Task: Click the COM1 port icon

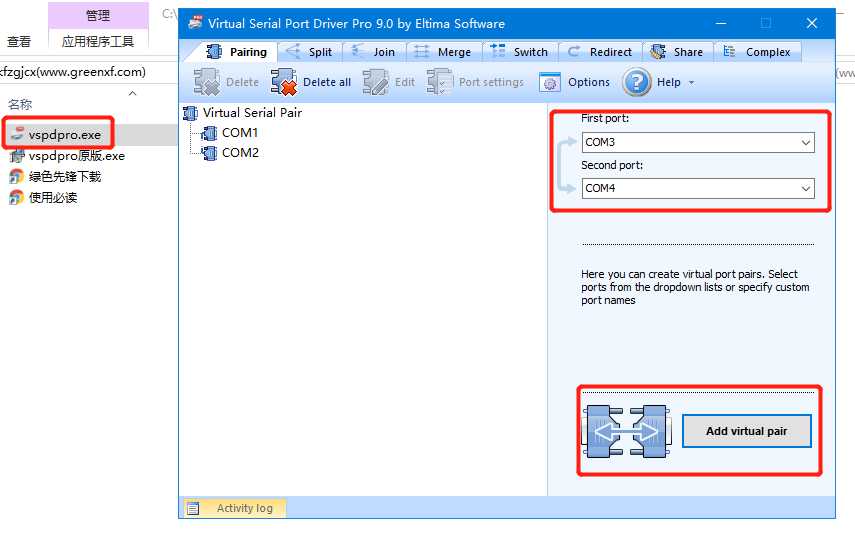Action: (x=209, y=133)
